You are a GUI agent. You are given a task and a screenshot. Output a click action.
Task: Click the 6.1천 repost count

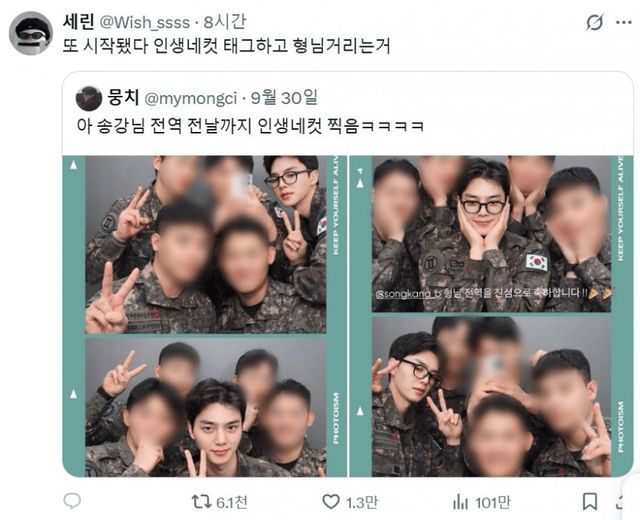point(231,502)
